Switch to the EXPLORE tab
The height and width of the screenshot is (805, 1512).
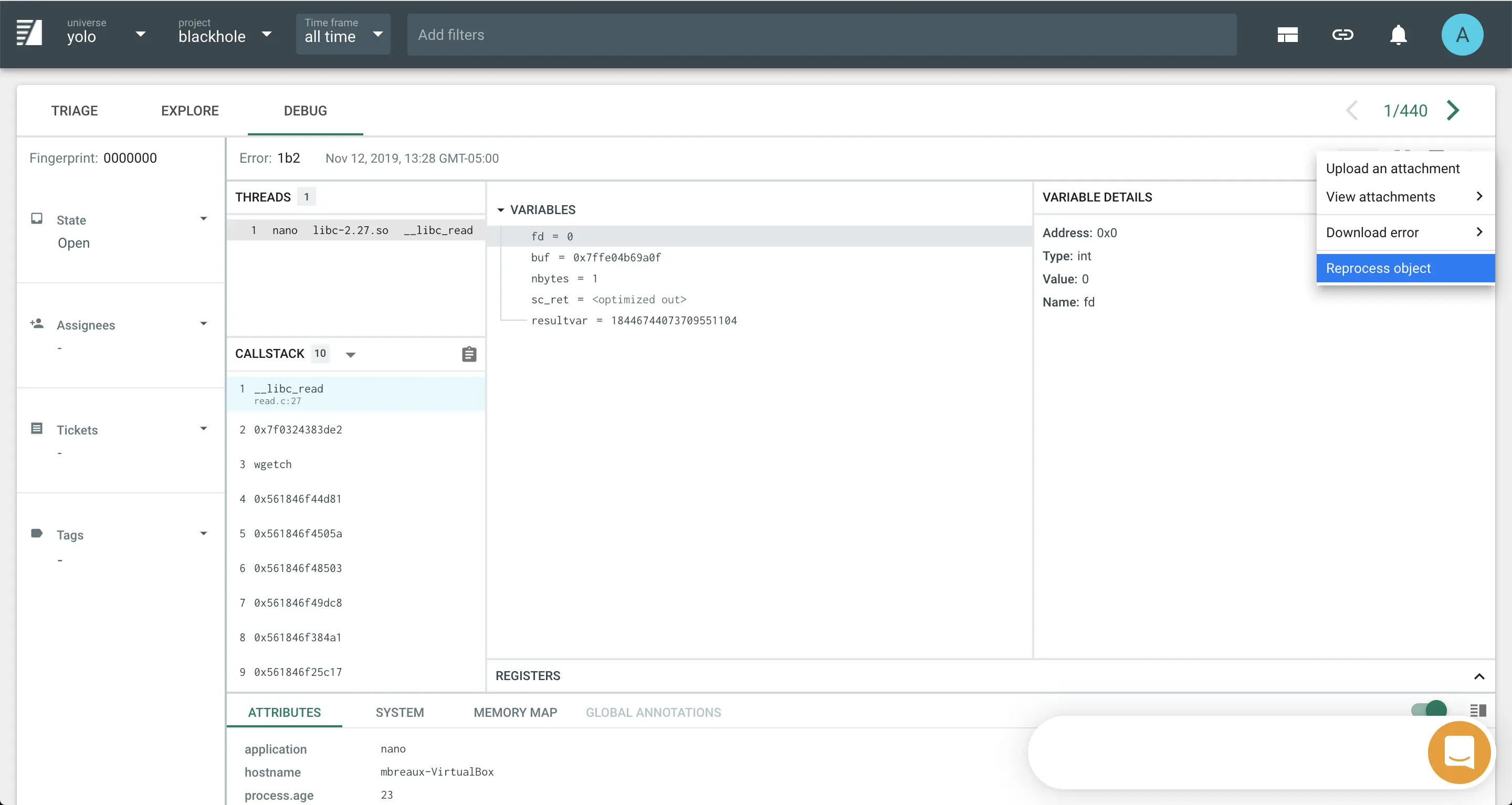pyautogui.click(x=190, y=111)
